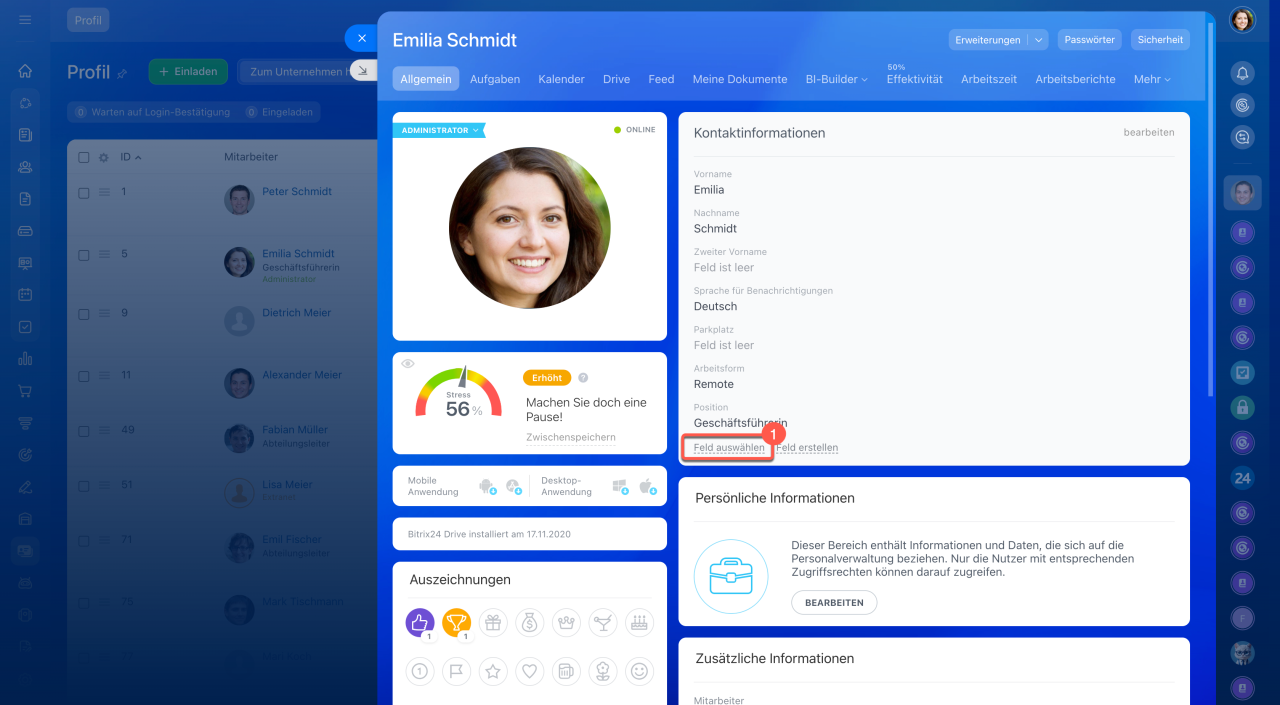Screen dimensions: 1280x705
Task: Select the cocktail glass award icon
Action: (603, 623)
